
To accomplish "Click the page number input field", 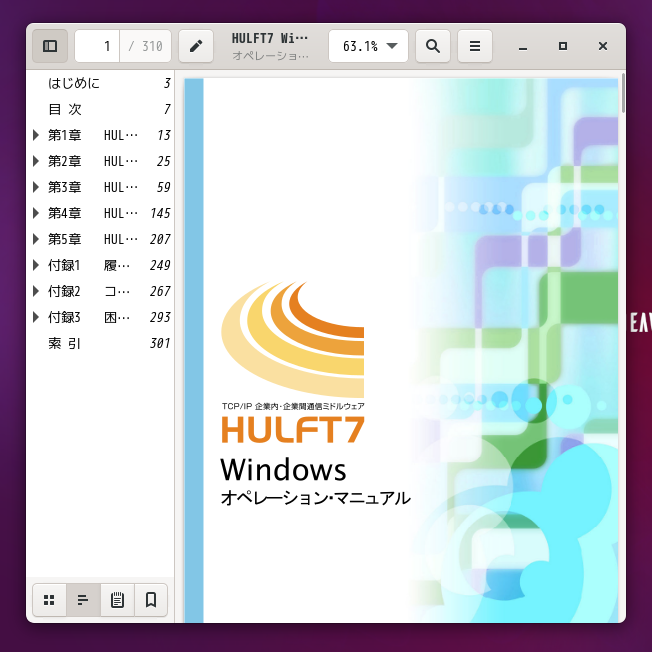I will [97, 46].
